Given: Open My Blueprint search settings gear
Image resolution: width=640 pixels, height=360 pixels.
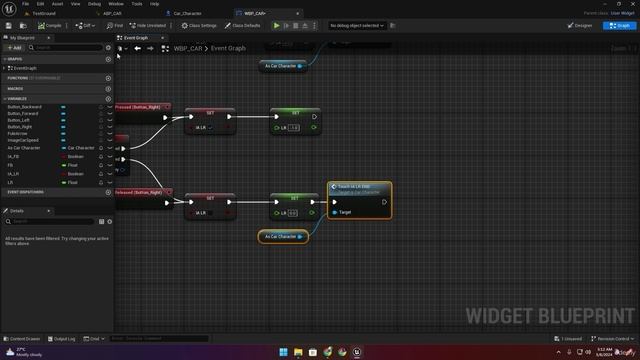Looking at the screenshot, I should (108, 48).
